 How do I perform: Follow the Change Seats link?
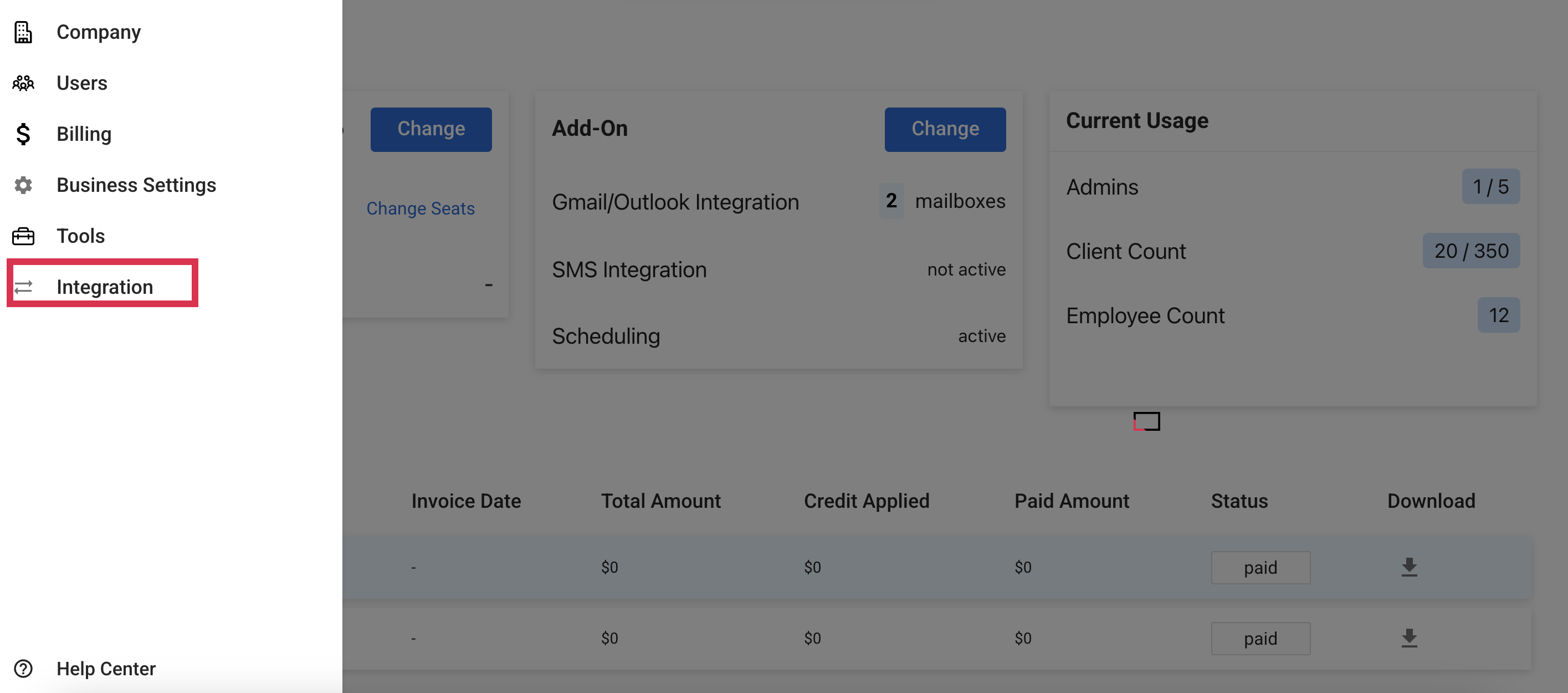[x=420, y=208]
